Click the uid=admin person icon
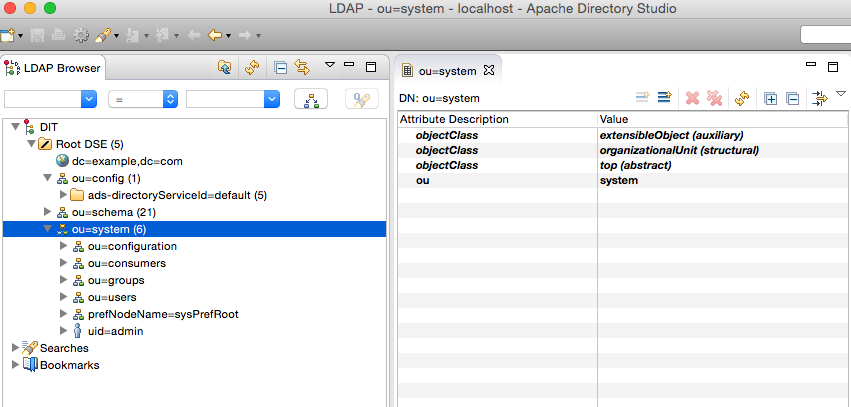The height and width of the screenshot is (407, 851). 78,330
